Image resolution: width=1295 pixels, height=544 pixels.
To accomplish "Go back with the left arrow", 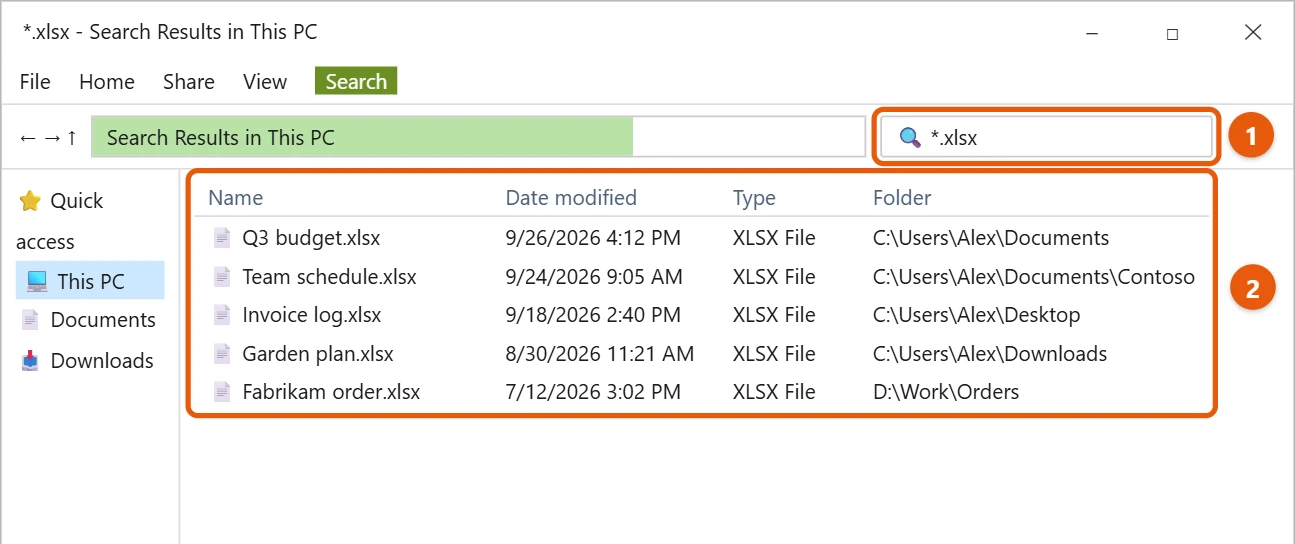I will (28, 137).
